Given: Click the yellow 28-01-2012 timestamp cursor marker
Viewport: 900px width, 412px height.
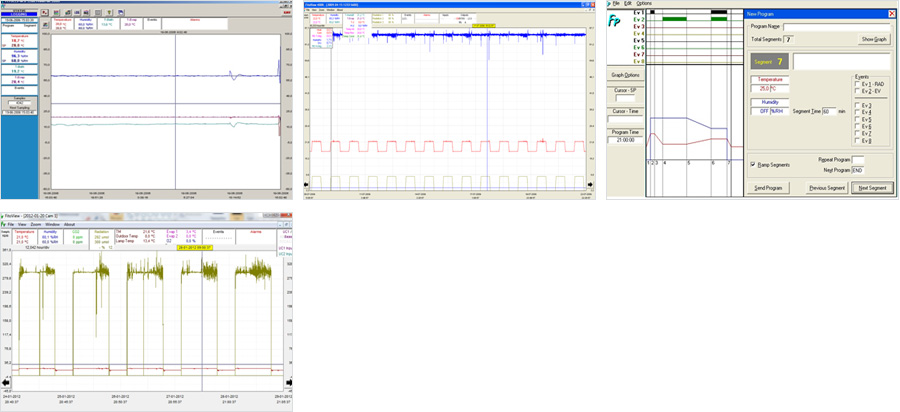Looking at the screenshot, I should pos(195,248).
